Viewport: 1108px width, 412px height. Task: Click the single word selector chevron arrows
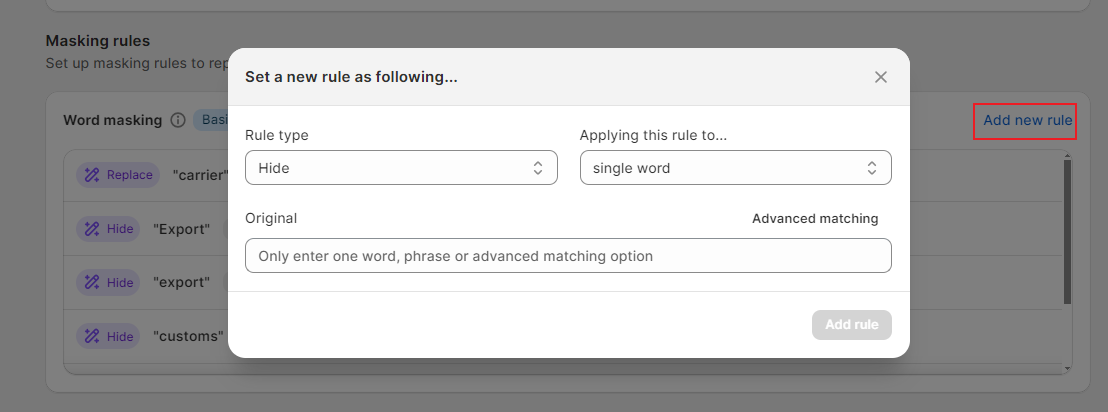pyautogui.click(x=872, y=168)
